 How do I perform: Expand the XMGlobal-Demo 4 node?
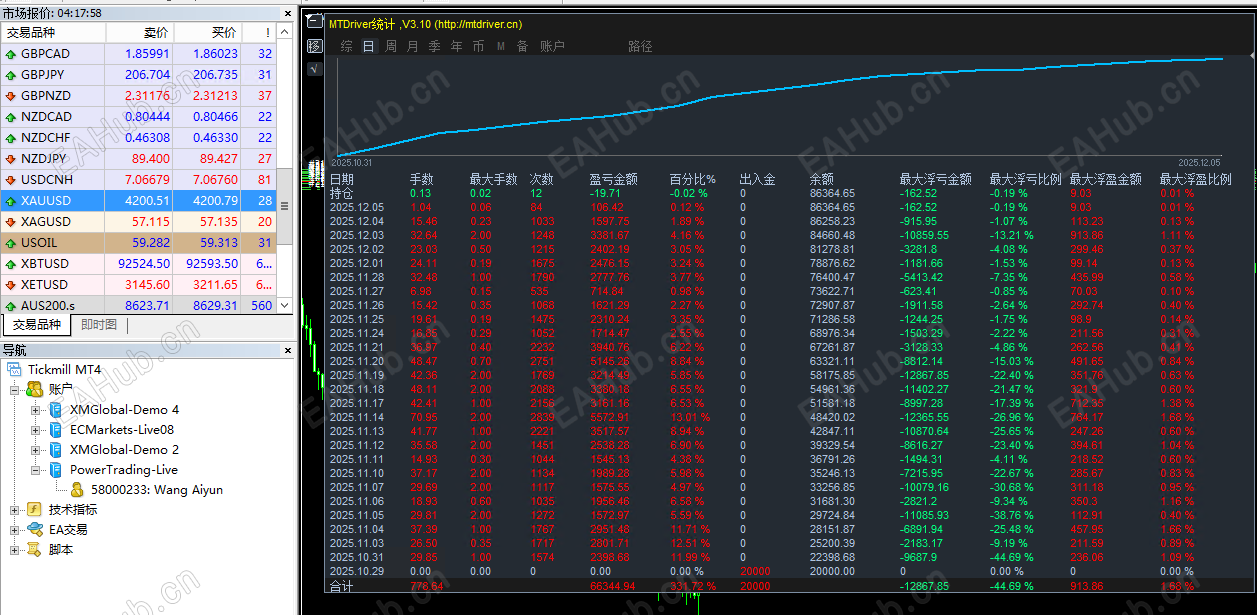tap(36, 409)
